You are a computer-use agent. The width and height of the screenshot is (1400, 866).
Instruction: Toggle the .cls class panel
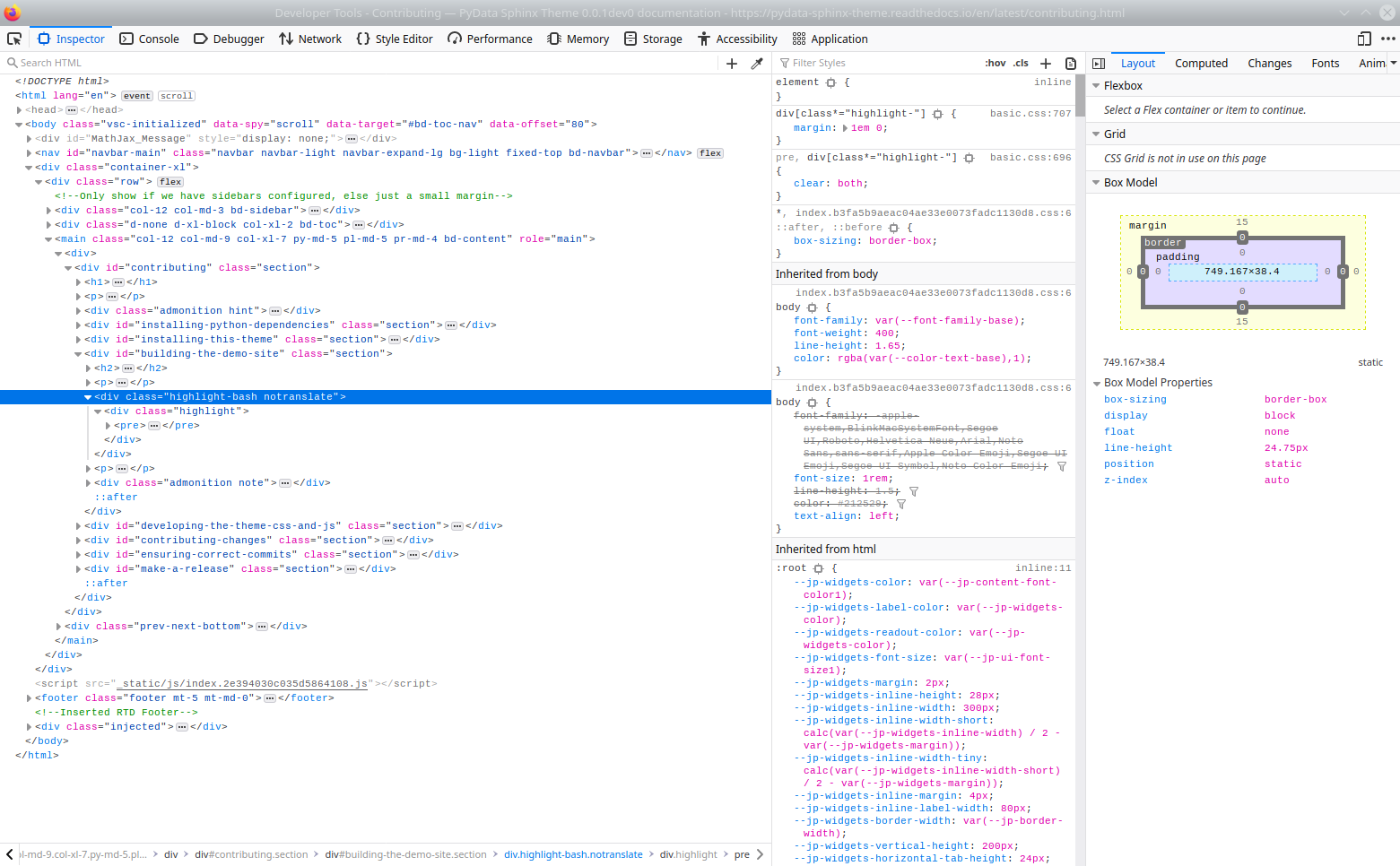[x=1021, y=63]
